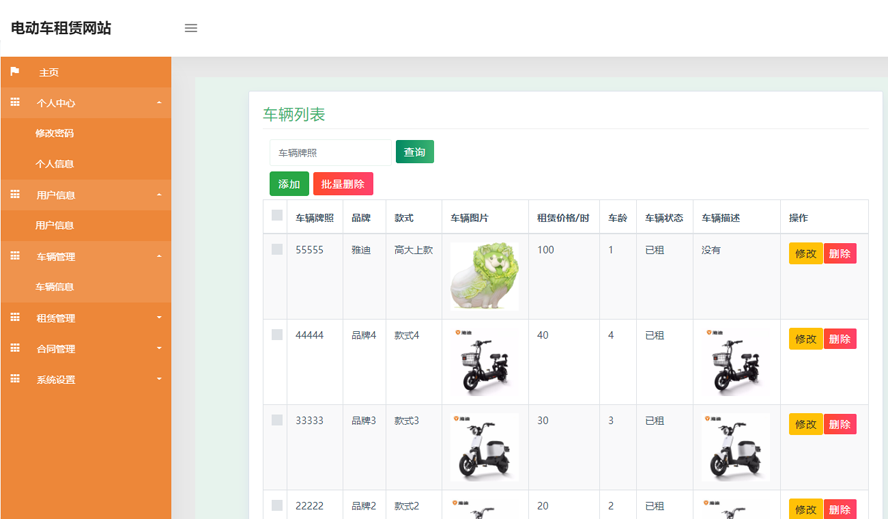Click the grid icon beside 个人中心

tap(15, 102)
